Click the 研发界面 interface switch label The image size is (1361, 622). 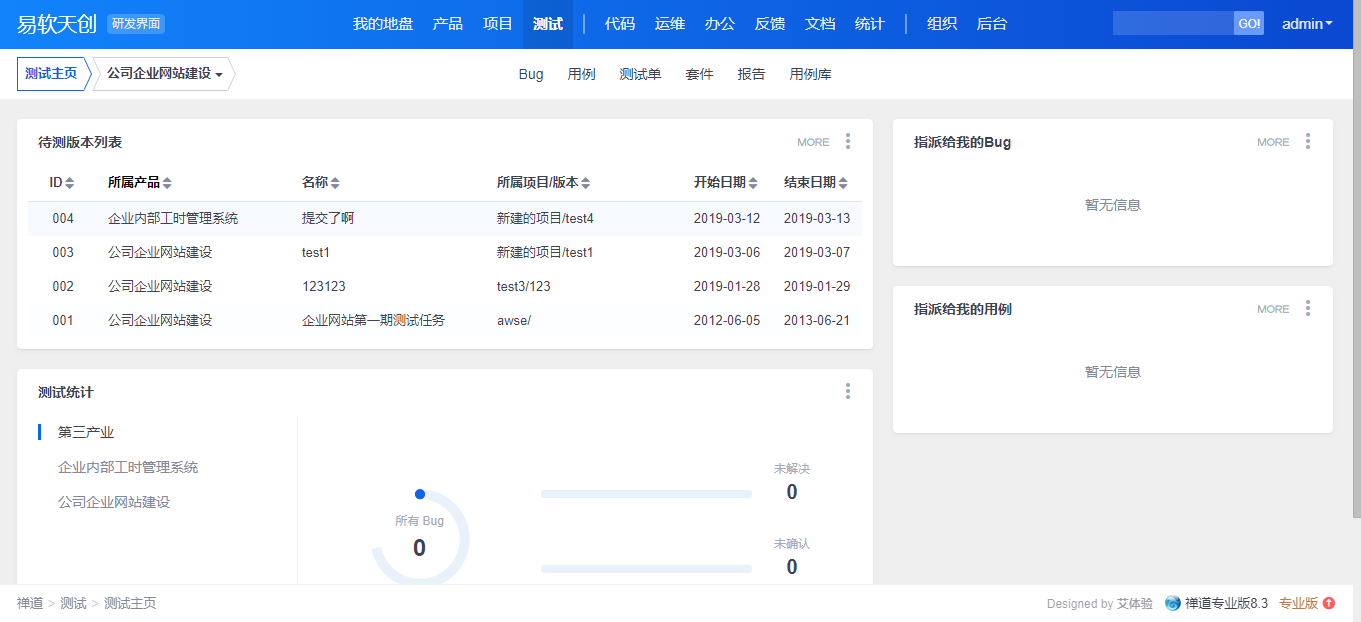click(135, 24)
